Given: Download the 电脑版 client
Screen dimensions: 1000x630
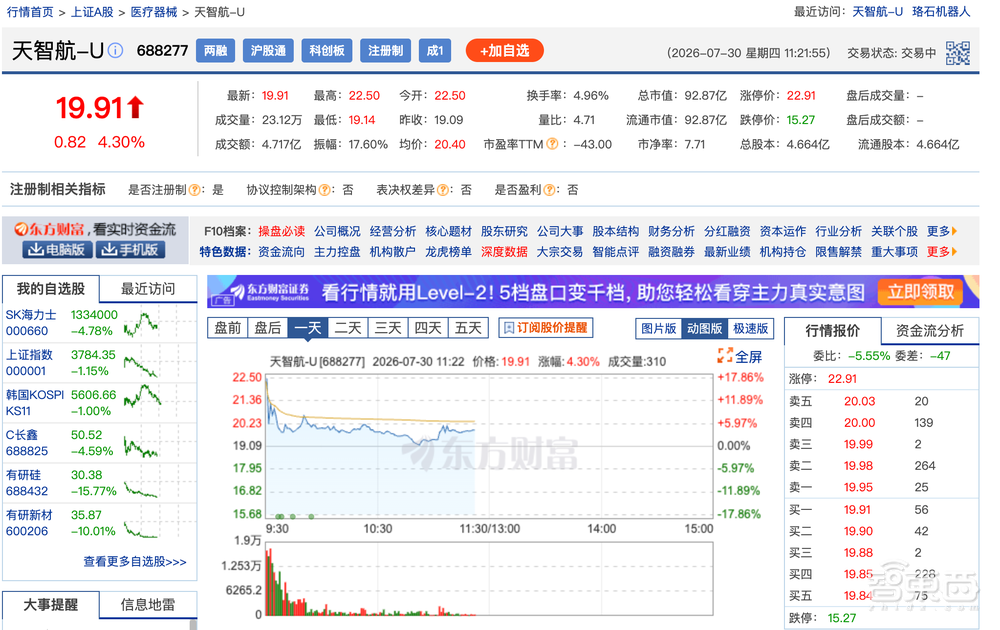Looking at the screenshot, I should pos(57,250).
